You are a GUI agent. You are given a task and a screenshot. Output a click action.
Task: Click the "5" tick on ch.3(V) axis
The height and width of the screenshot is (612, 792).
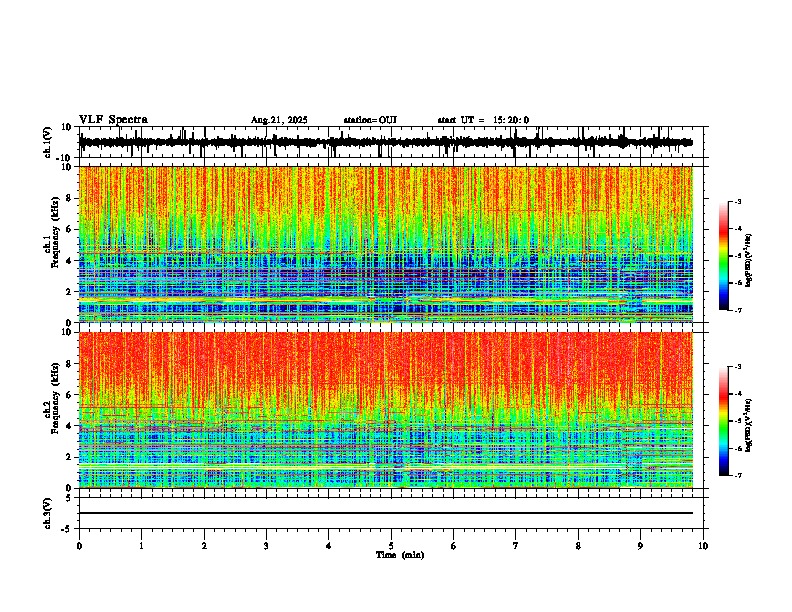70,498
